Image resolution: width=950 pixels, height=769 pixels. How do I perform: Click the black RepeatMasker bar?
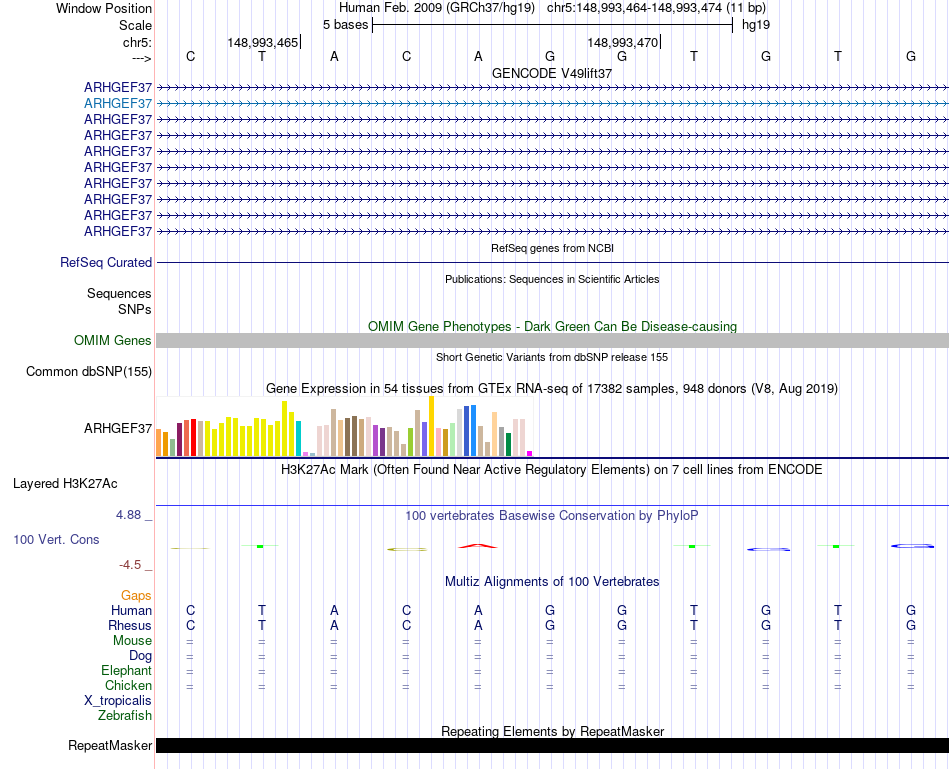[552, 745]
